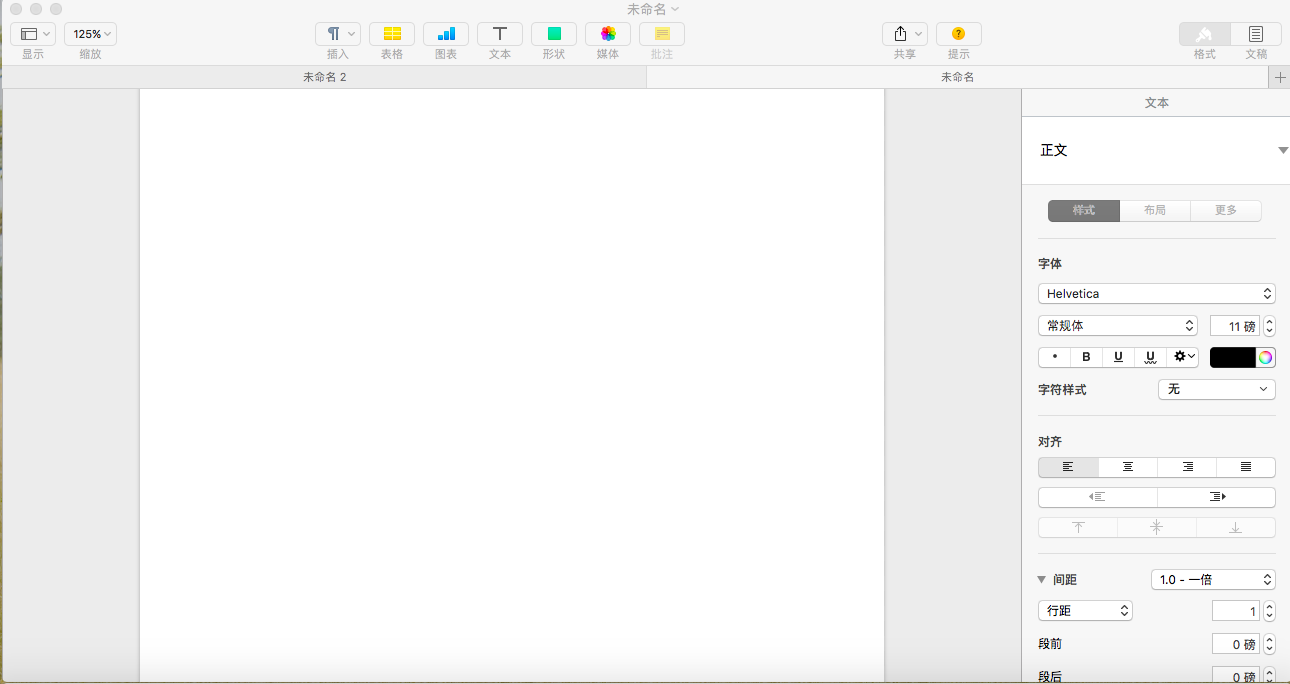
Task: Center-align the text
Action: pos(1128,467)
